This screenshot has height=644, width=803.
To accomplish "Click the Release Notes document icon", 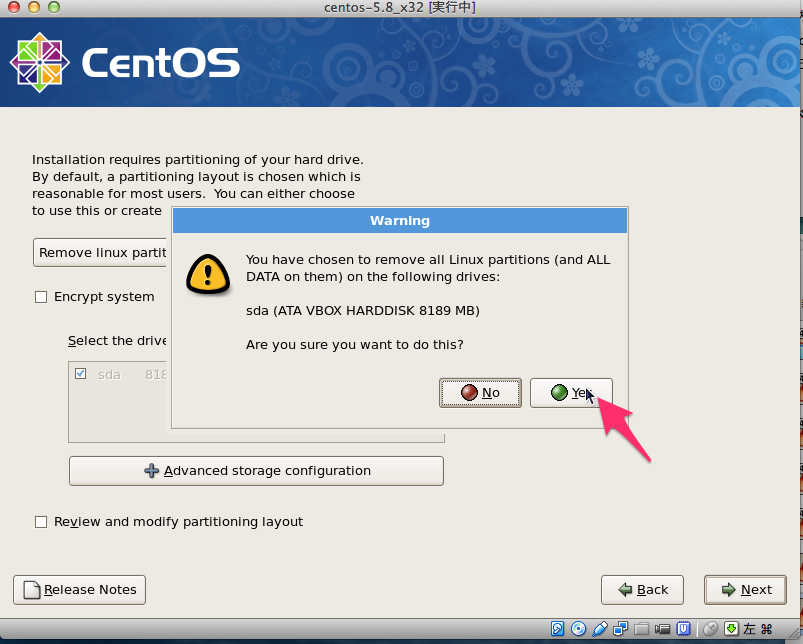I will (32, 590).
